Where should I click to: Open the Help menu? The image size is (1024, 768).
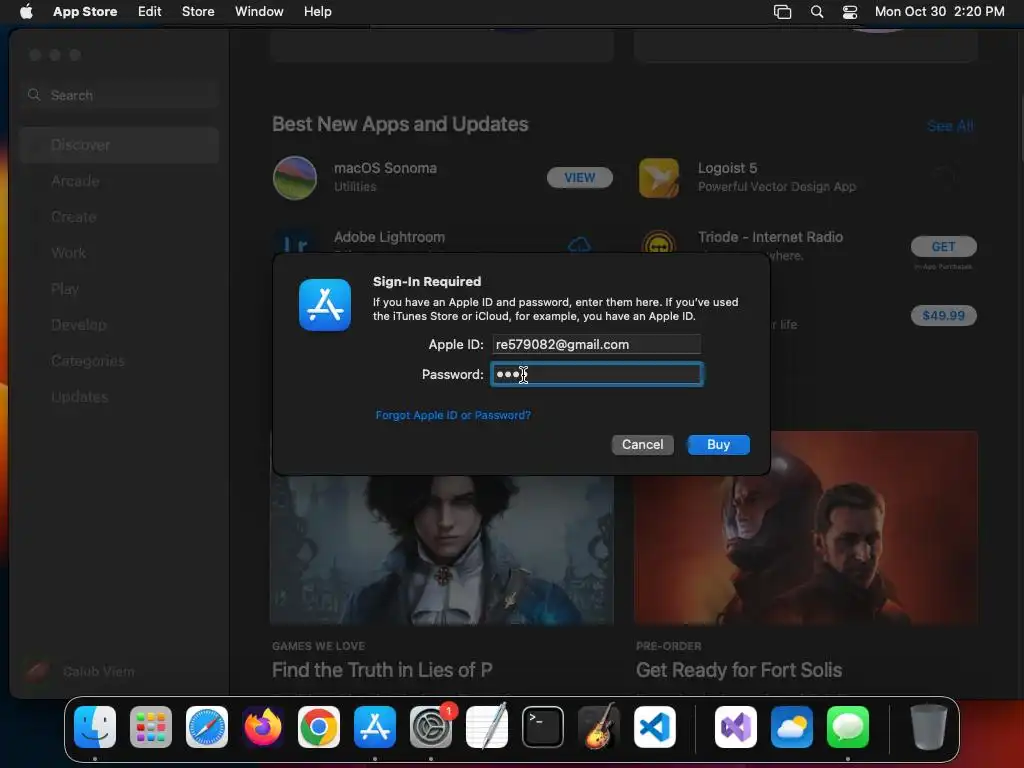point(317,12)
